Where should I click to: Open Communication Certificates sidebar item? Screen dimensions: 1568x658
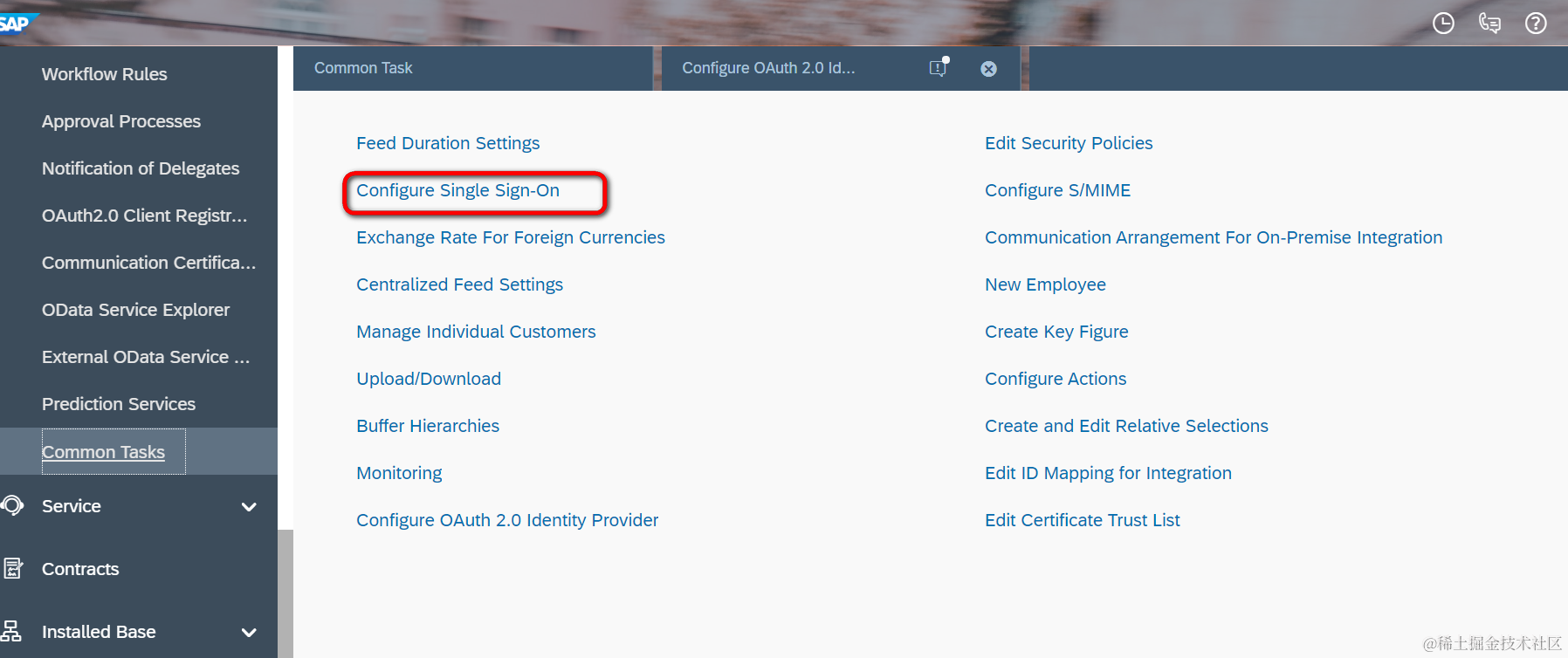tap(149, 263)
